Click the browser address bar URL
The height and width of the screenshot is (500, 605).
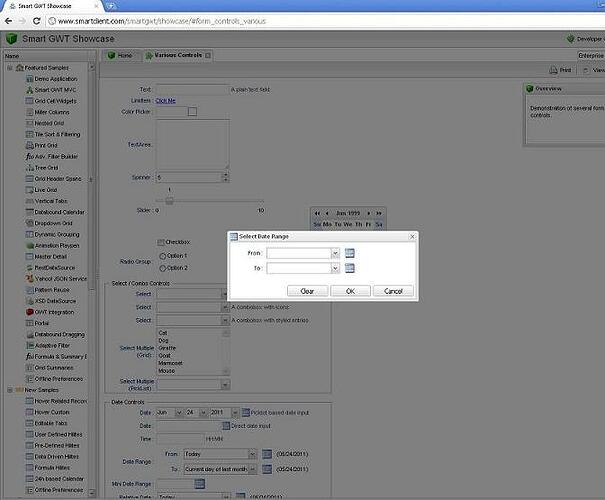tap(162, 21)
